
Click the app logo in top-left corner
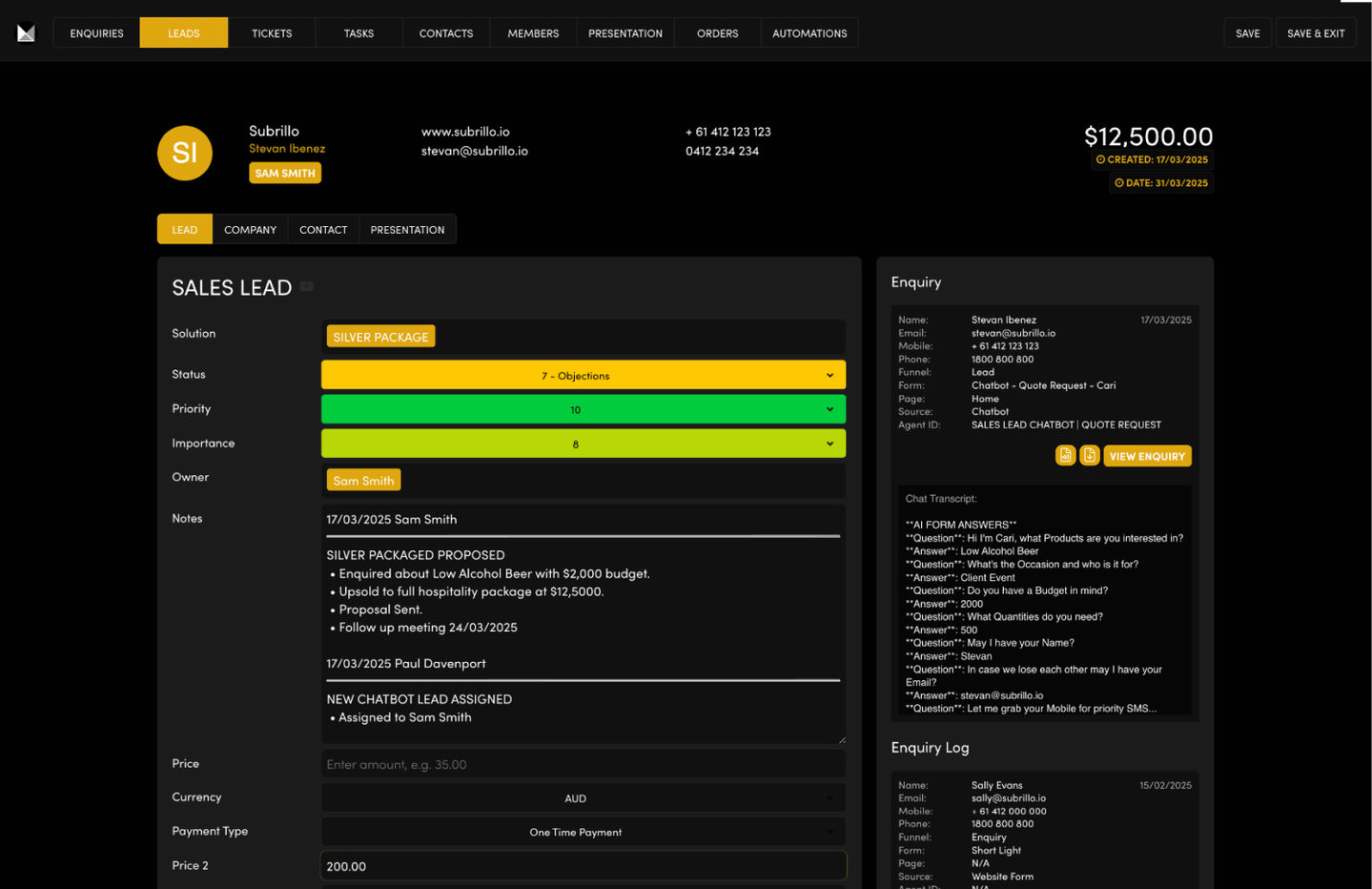(26, 33)
